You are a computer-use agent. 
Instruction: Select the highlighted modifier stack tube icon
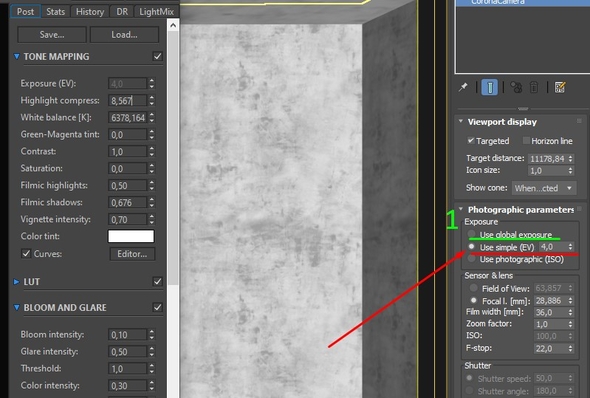(490, 87)
